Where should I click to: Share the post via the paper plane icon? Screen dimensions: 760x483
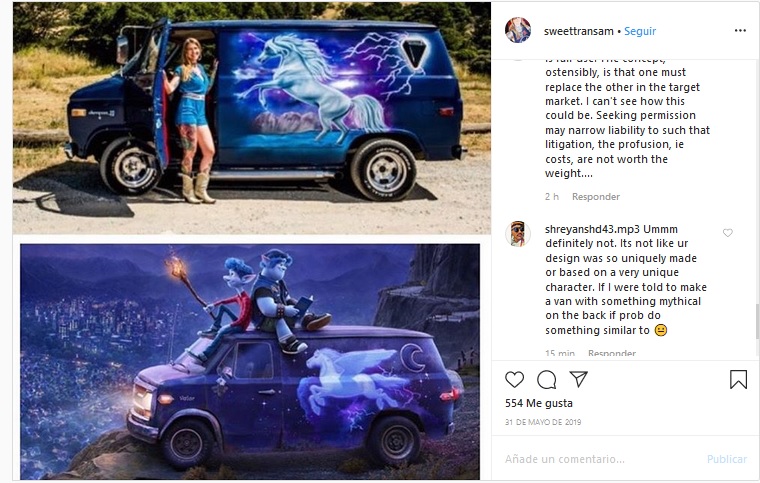click(x=578, y=379)
